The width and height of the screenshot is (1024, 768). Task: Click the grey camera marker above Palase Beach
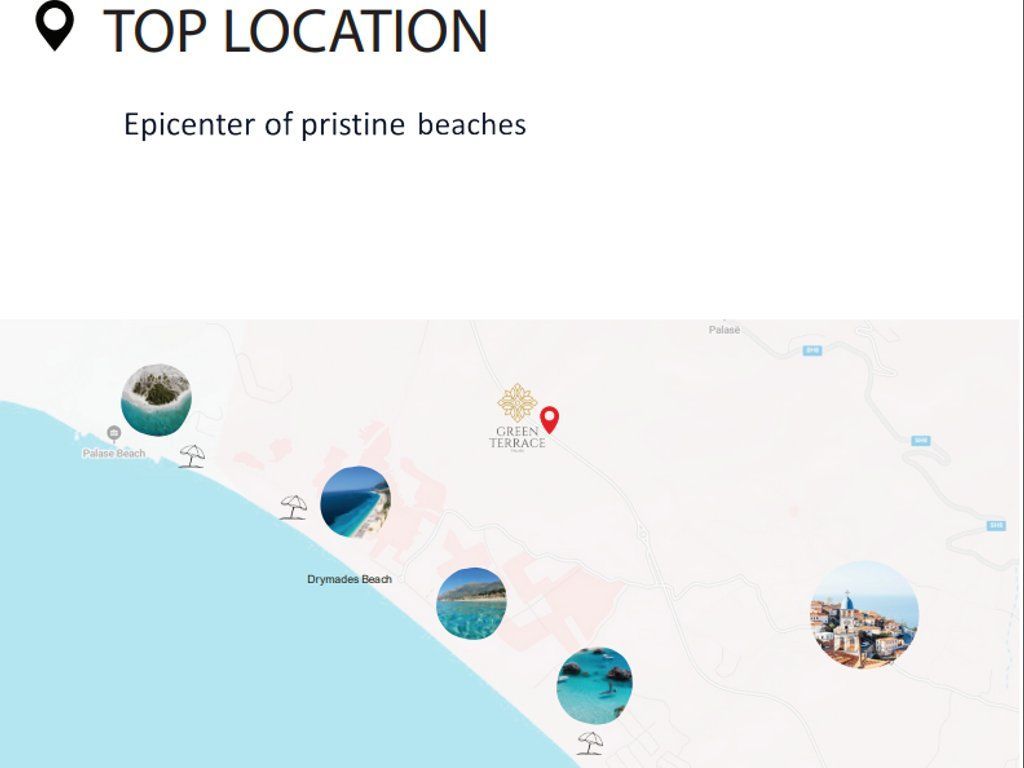(x=114, y=433)
